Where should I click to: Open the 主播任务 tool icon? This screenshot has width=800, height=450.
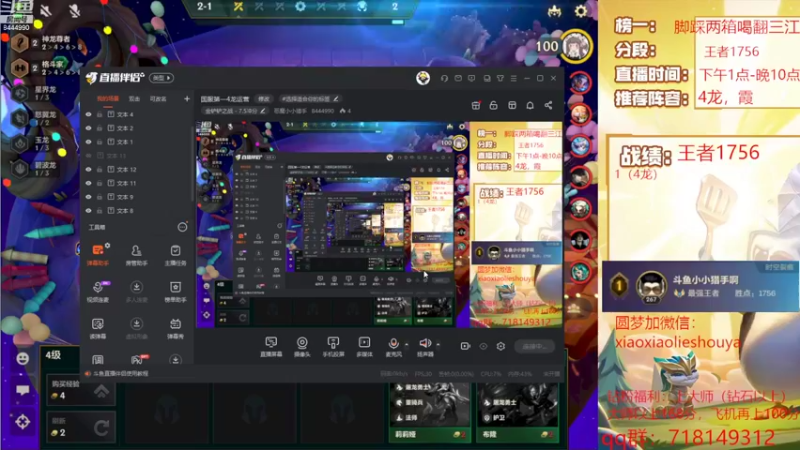point(175,254)
